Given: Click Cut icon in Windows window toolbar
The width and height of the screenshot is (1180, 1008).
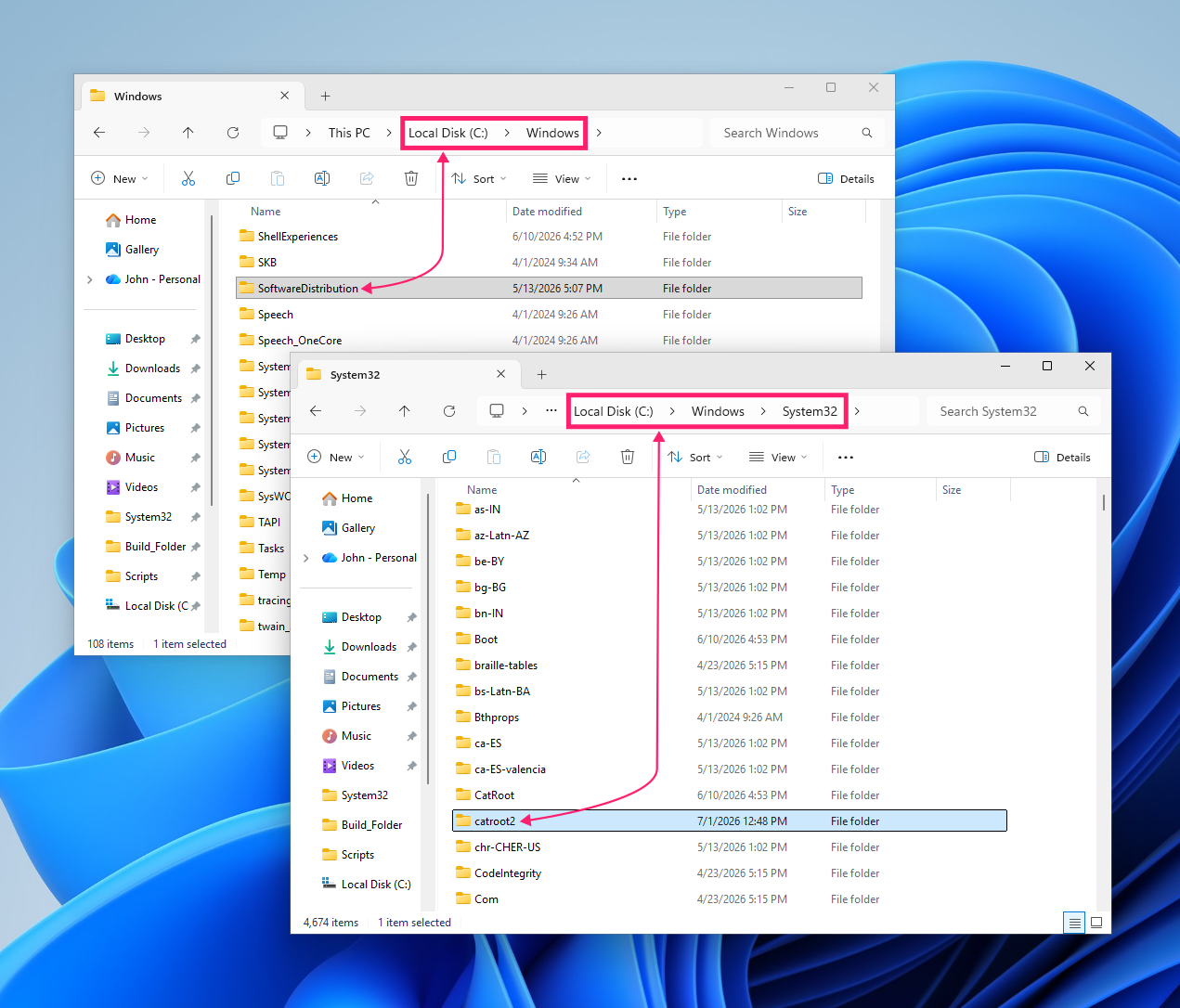Looking at the screenshot, I should click(188, 178).
